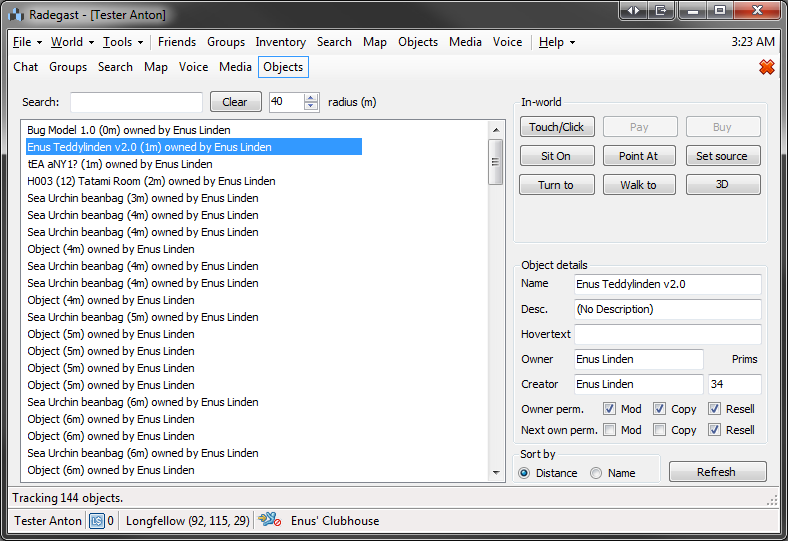788x541 pixels.
Task: Click Enus' Clubhouse parcel name in status bar
Action: tap(335, 521)
